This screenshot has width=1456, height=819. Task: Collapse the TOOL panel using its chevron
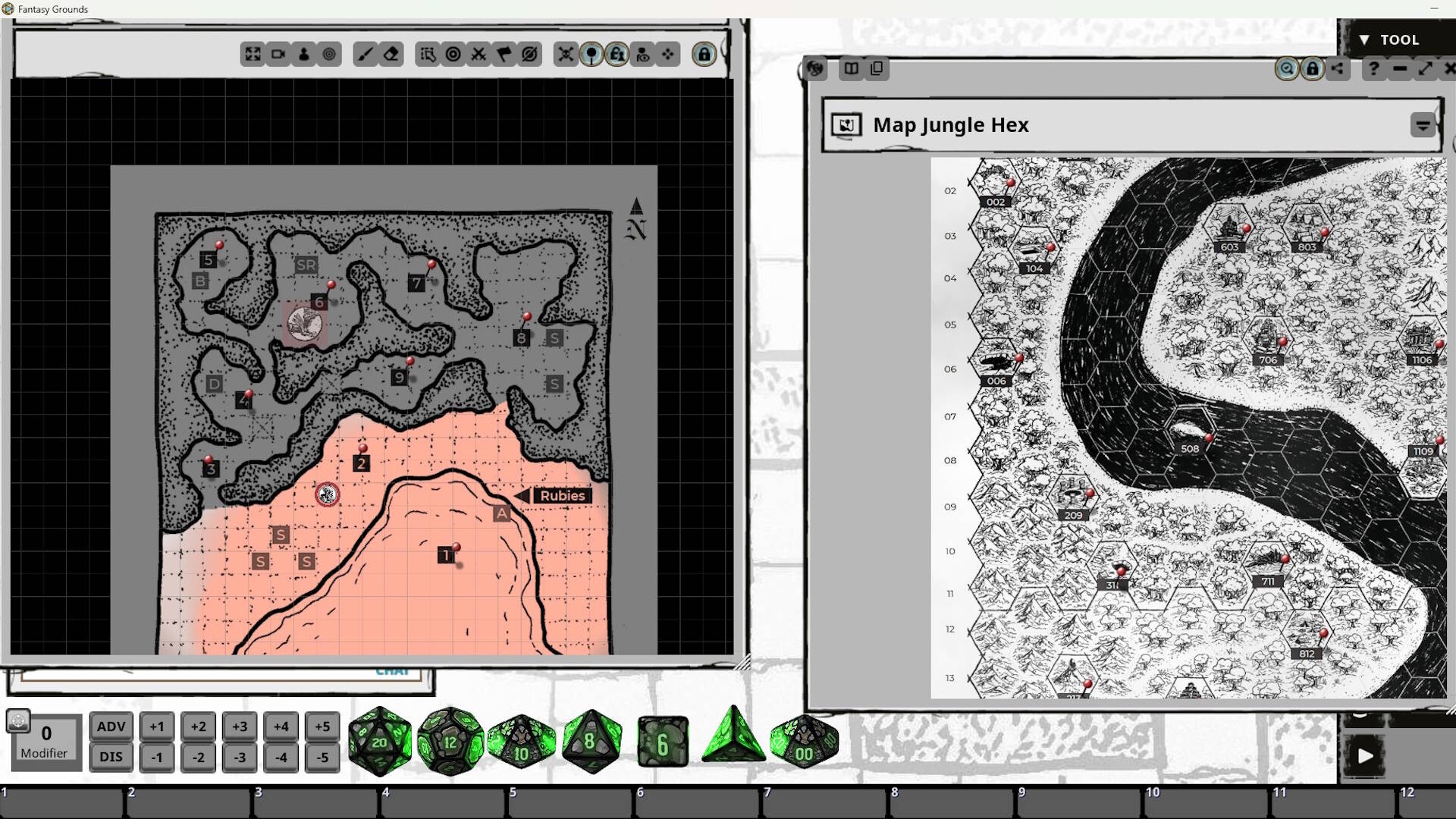coord(1365,39)
